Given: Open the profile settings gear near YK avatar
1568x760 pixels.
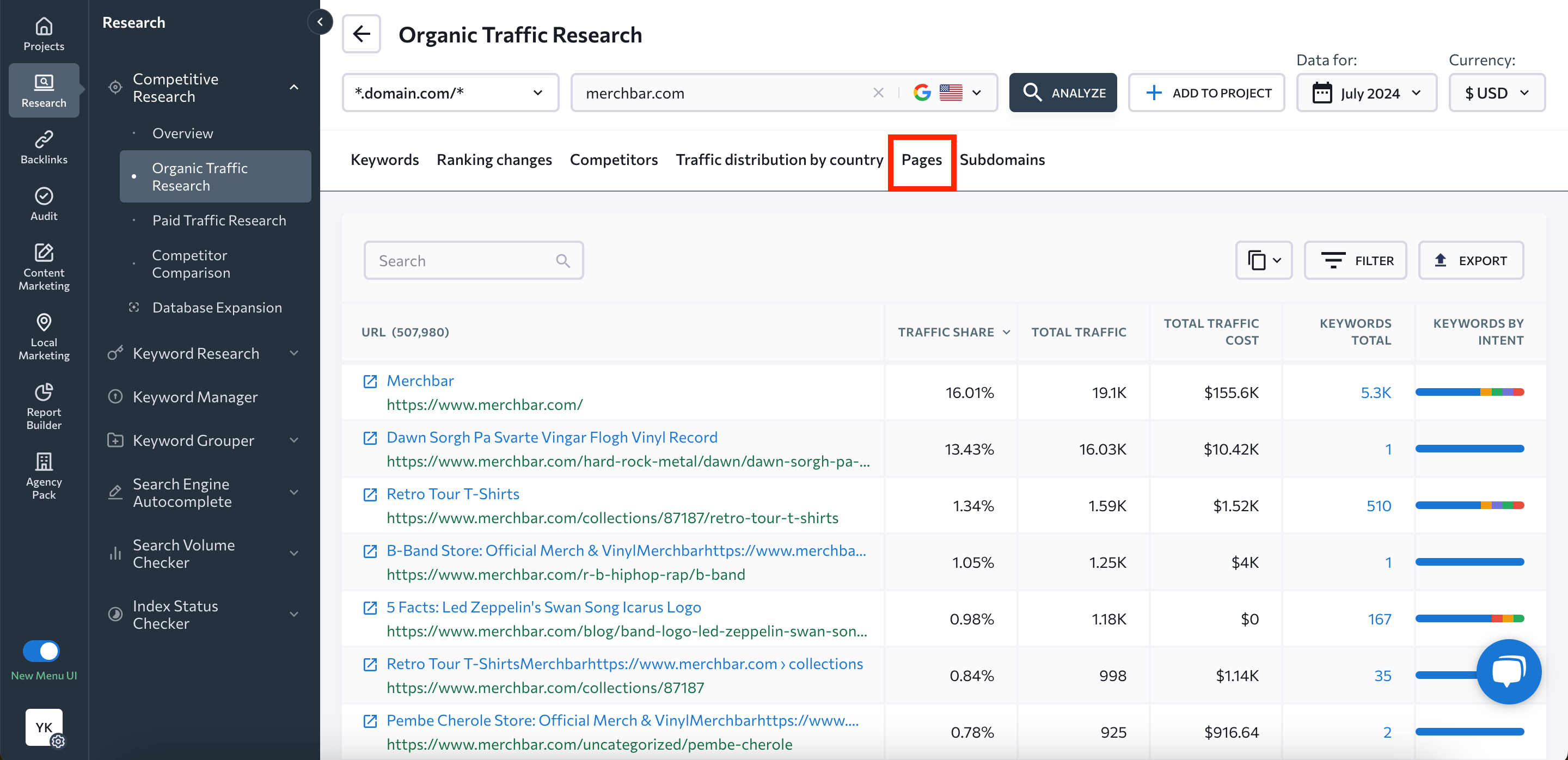Looking at the screenshot, I should (x=58, y=743).
